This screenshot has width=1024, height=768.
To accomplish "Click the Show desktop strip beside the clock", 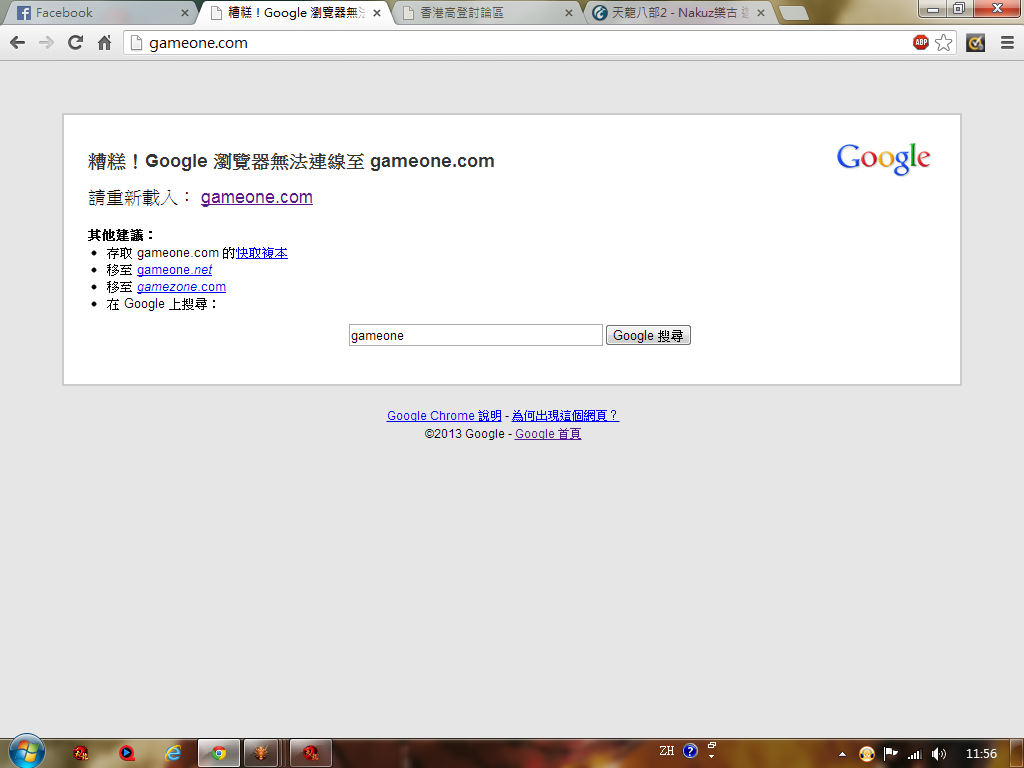I will pyautogui.click(x=1017, y=754).
